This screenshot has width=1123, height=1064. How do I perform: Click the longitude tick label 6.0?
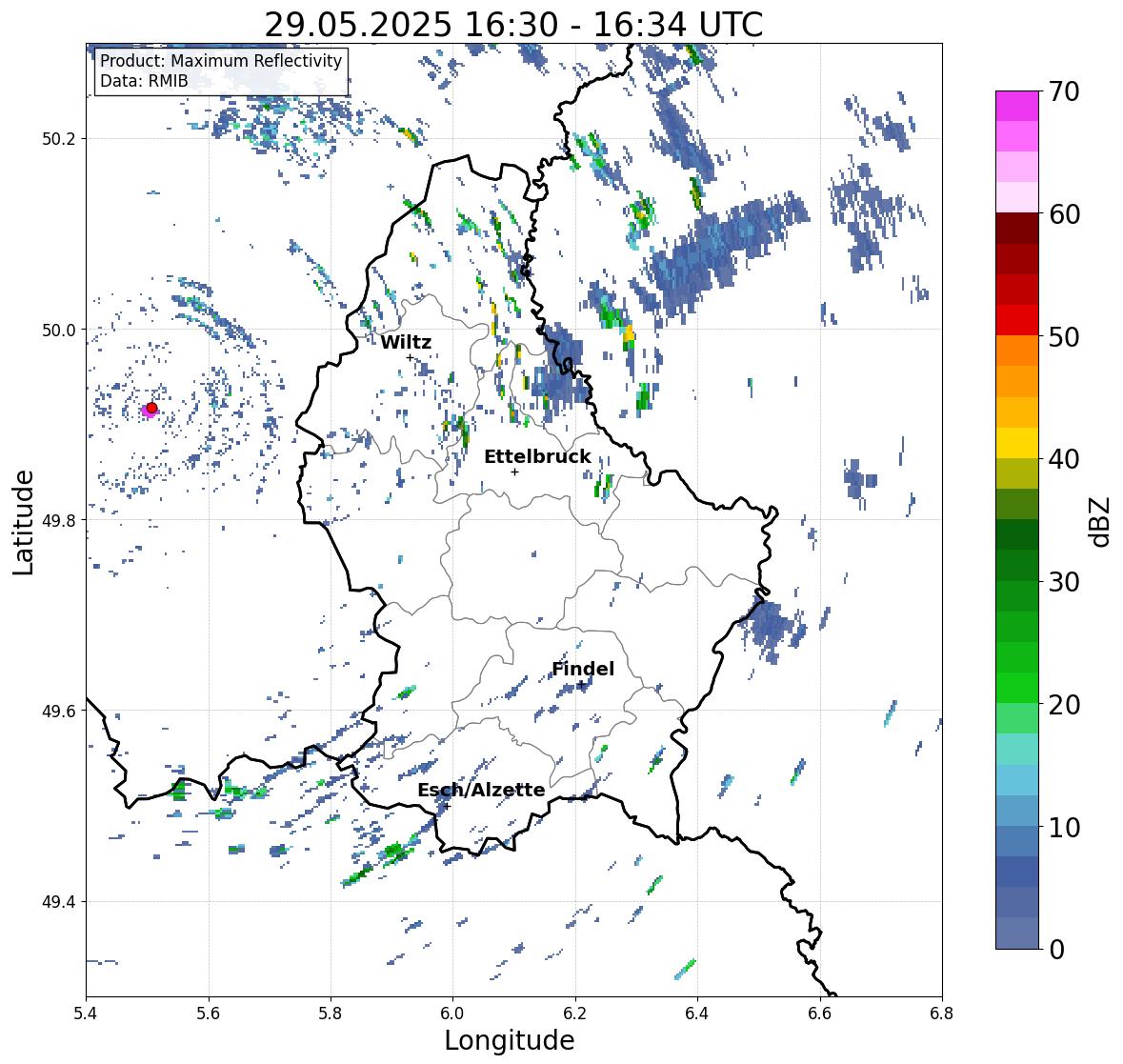click(452, 1013)
